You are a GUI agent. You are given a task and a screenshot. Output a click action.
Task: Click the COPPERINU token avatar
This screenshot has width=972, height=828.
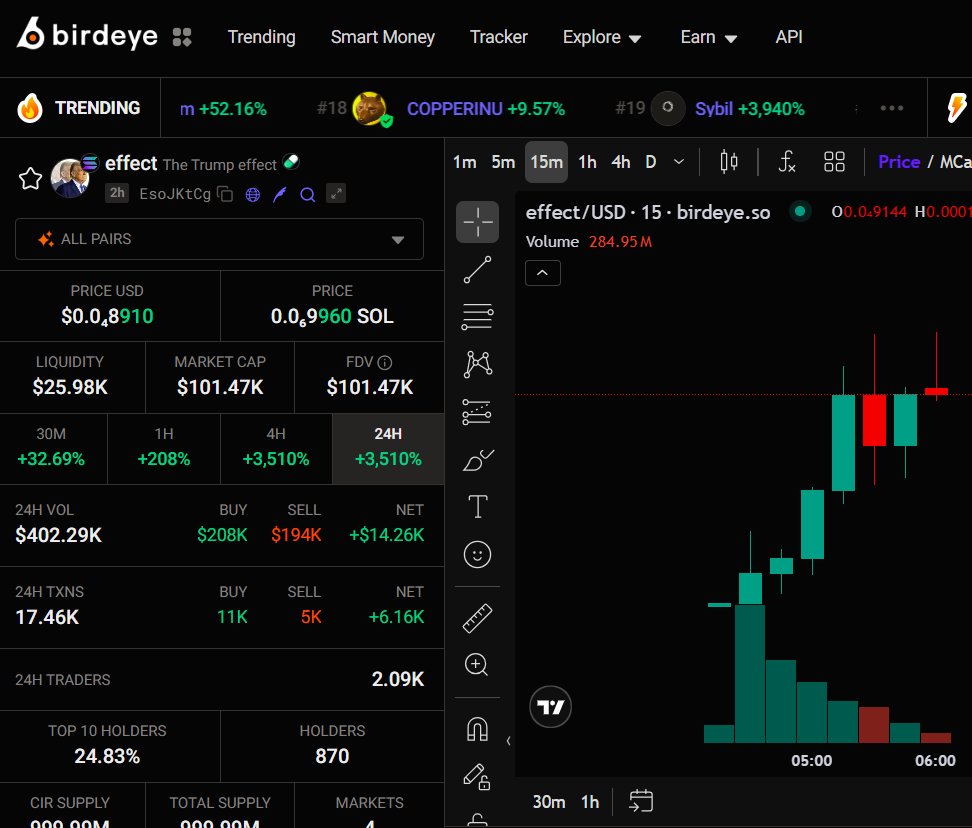pos(369,108)
